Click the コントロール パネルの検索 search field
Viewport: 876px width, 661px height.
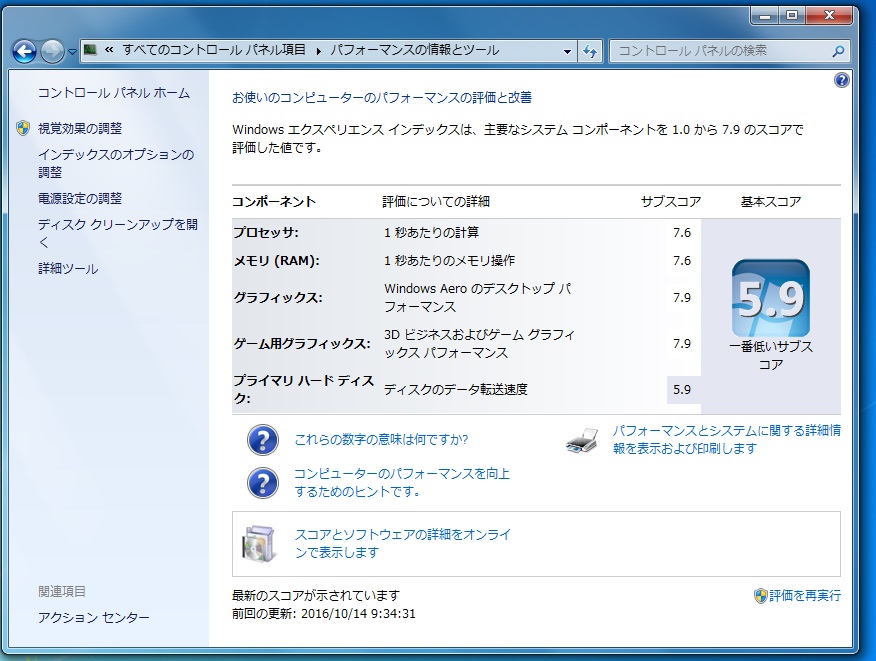click(720, 51)
